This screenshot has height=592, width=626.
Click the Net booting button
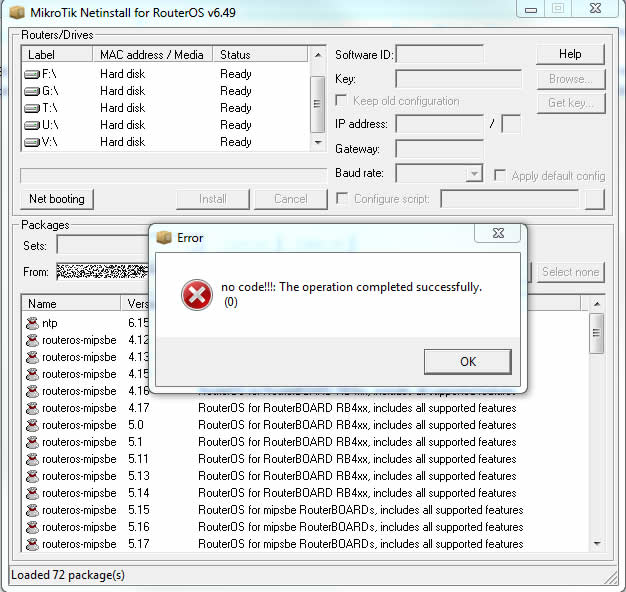(x=57, y=199)
